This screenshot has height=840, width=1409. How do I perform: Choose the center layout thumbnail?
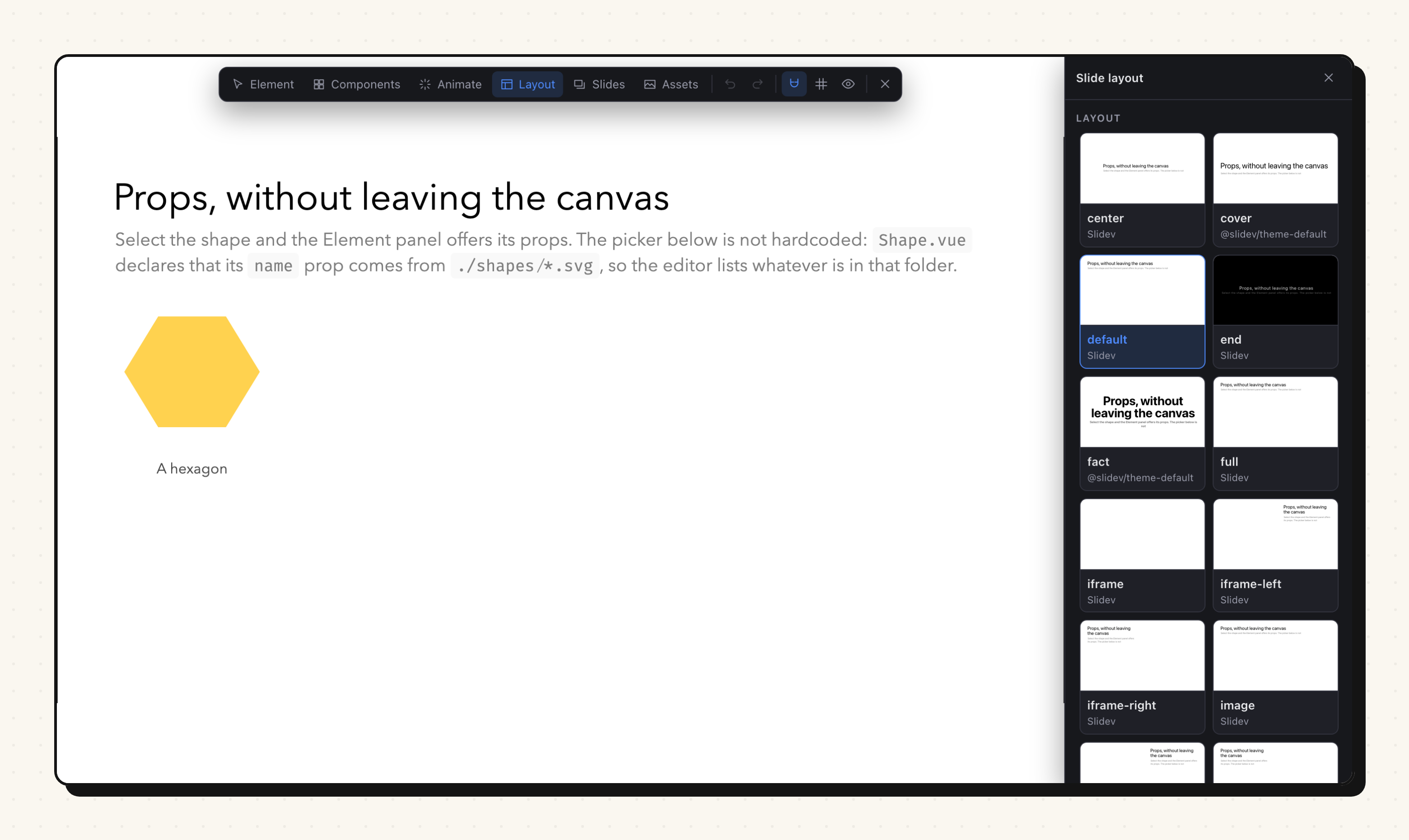(1142, 190)
